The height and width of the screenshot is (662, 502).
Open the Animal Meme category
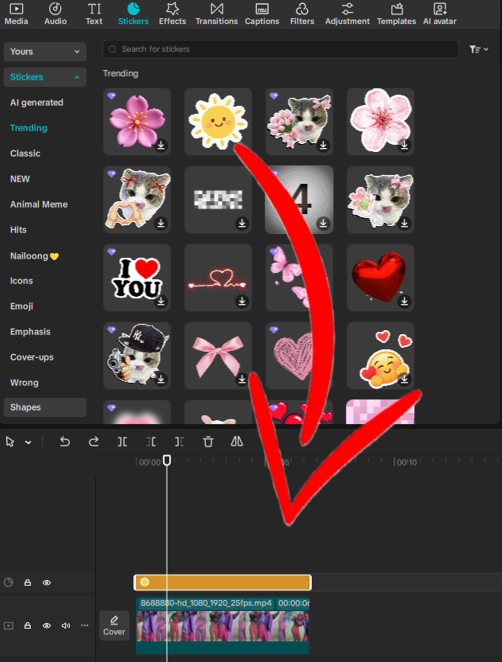click(x=39, y=204)
